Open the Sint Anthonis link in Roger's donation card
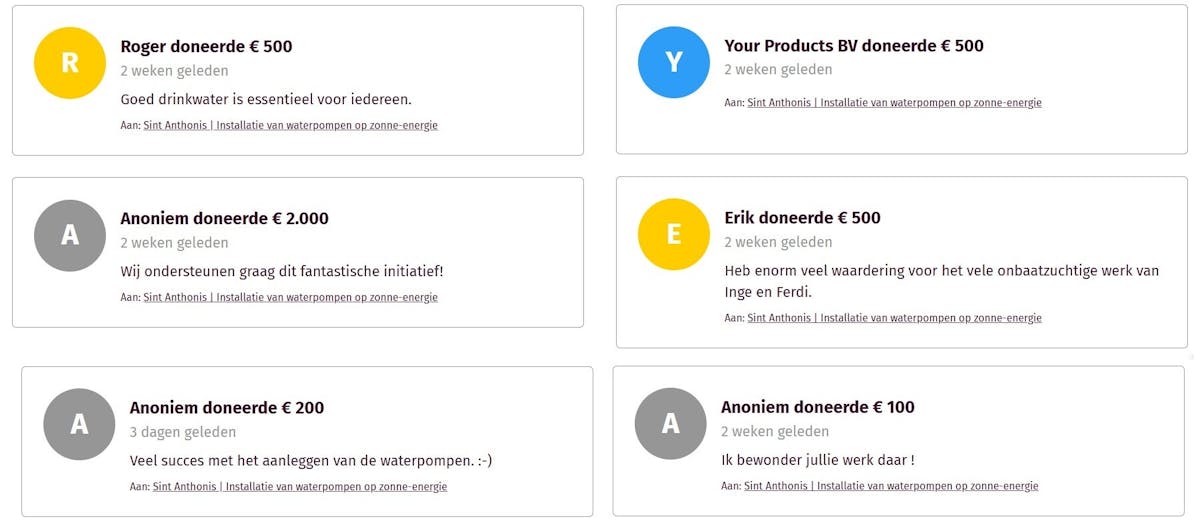 pos(290,126)
